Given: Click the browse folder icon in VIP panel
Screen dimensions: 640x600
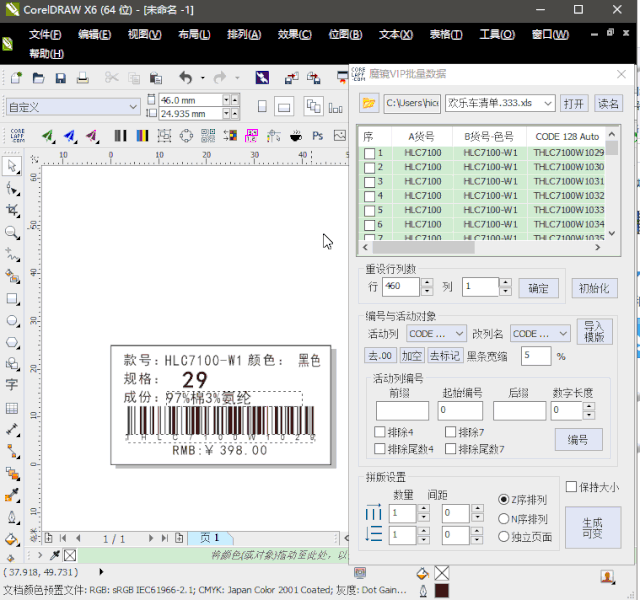Looking at the screenshot, I should point(369,103).
